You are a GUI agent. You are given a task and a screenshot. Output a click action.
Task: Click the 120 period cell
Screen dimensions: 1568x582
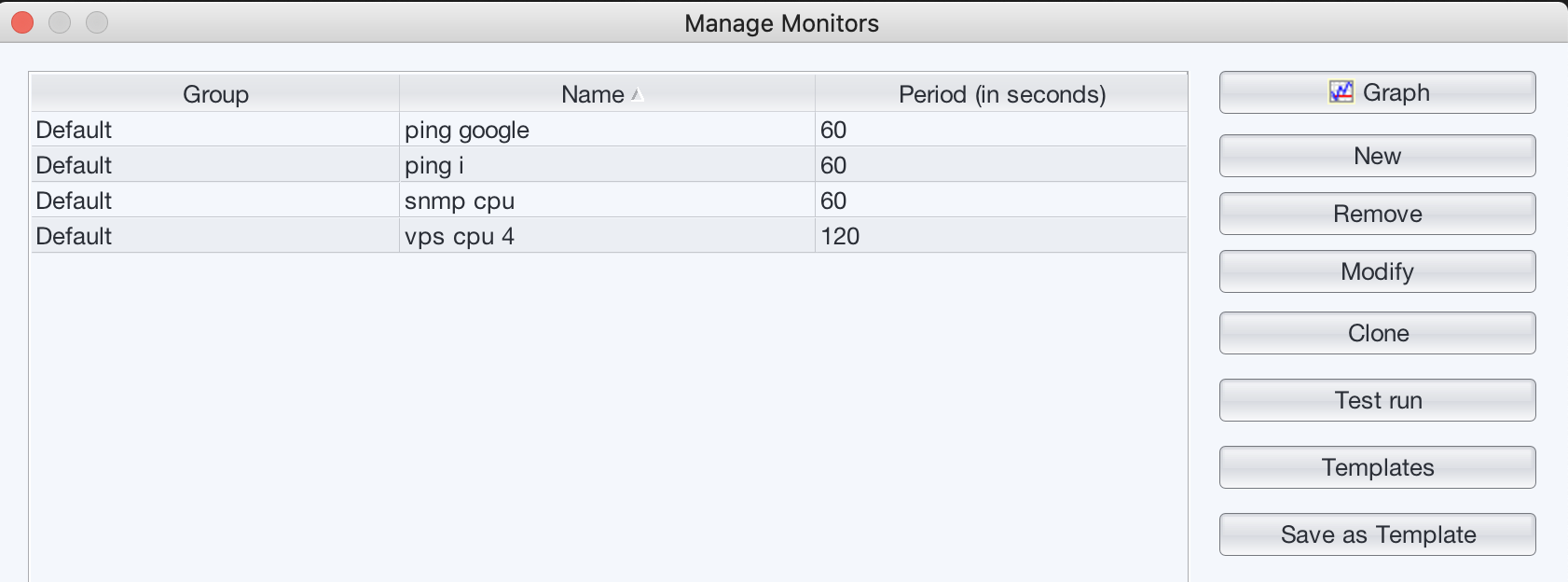click(840, 237)
